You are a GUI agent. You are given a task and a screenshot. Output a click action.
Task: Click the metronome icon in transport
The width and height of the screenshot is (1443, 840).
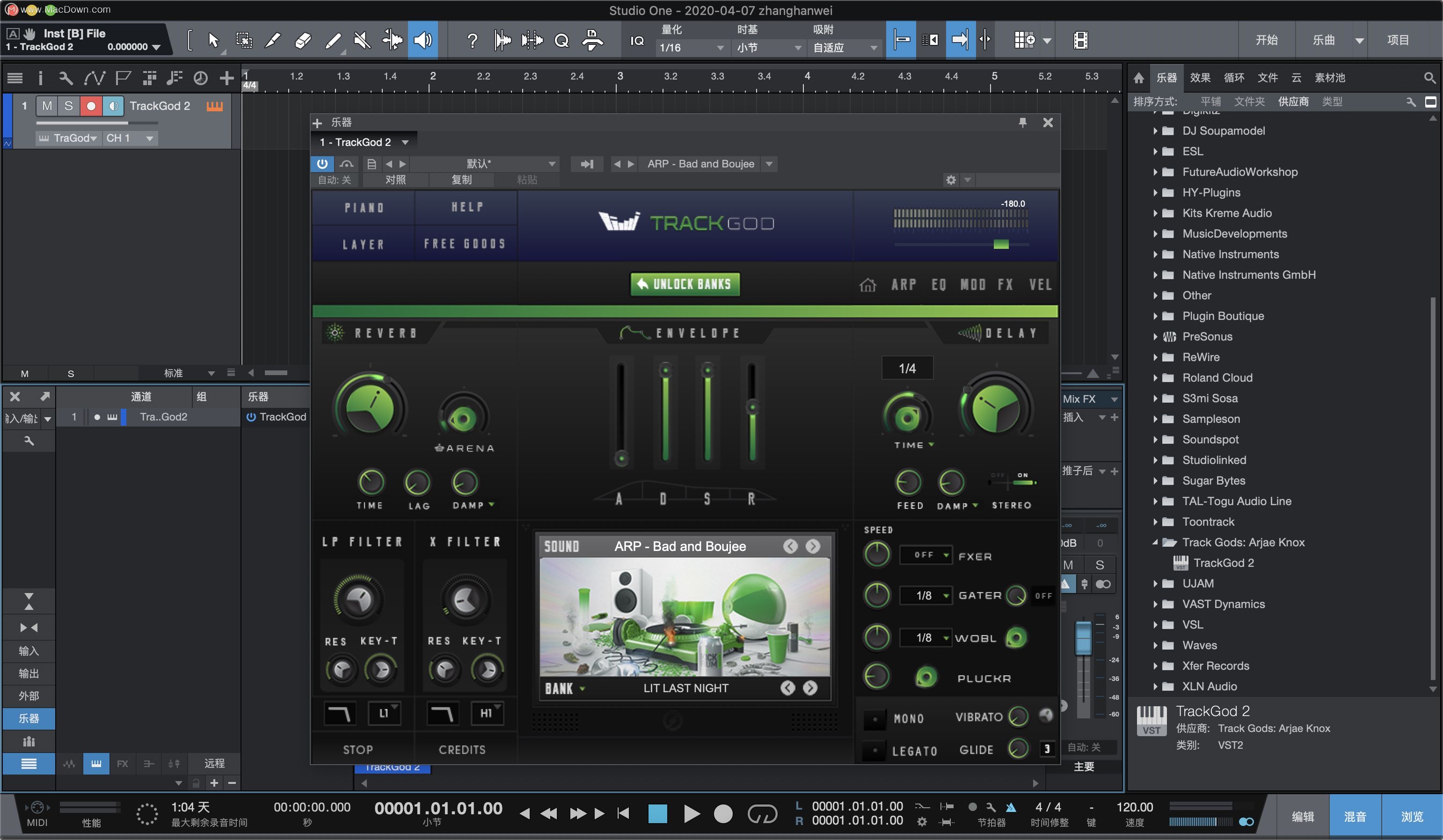click(1011, 807)
